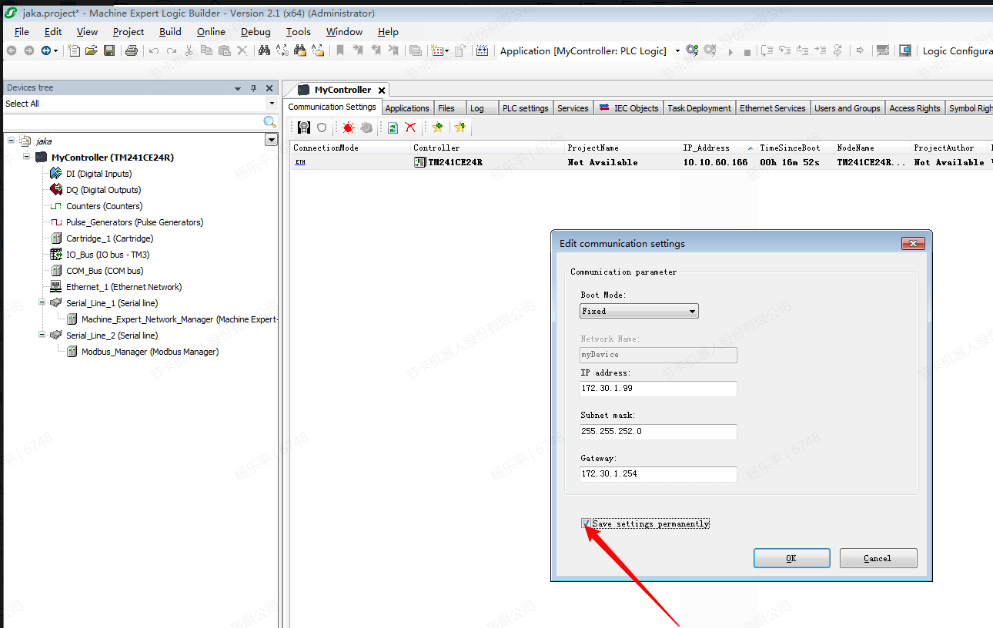993x628 pixels.
Task: Click OK in Edit communication settings
Action: [791, 558]
